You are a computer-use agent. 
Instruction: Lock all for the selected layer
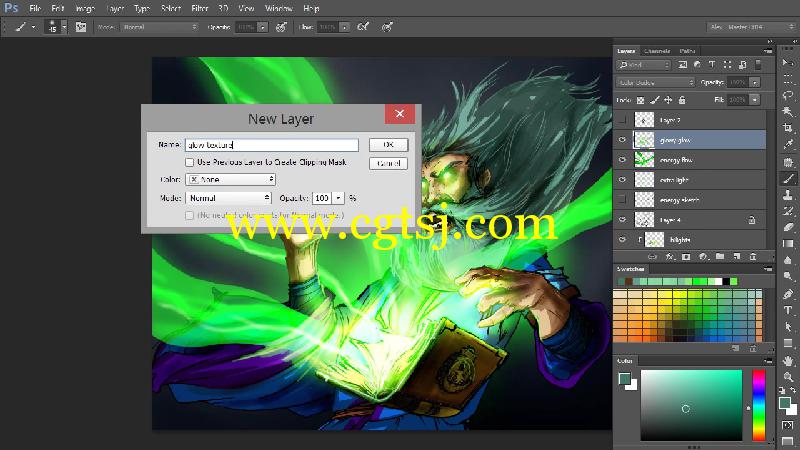coord(682,100)
